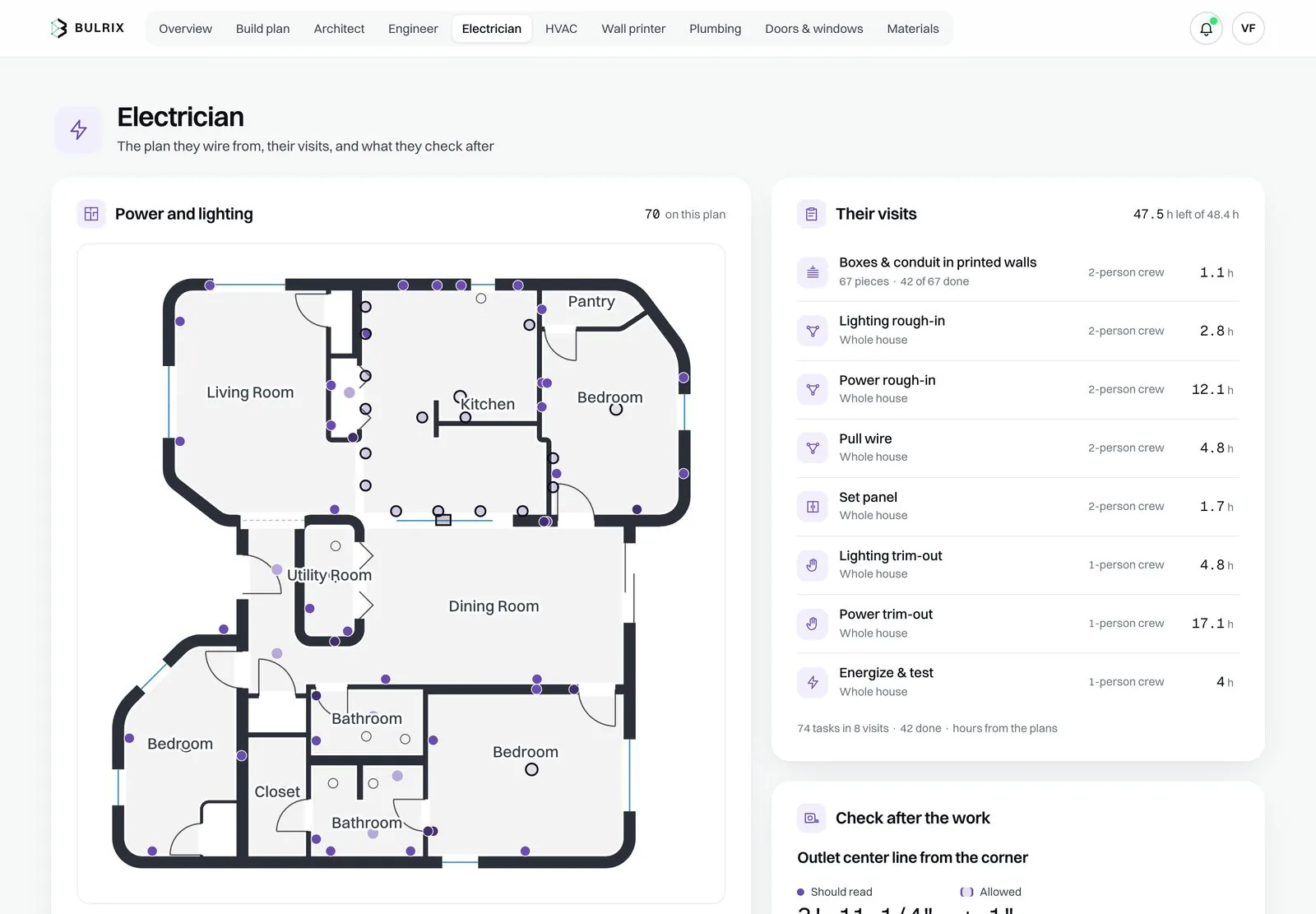
Task: Click the Should read legend dot
Action: tap(801, 892)
